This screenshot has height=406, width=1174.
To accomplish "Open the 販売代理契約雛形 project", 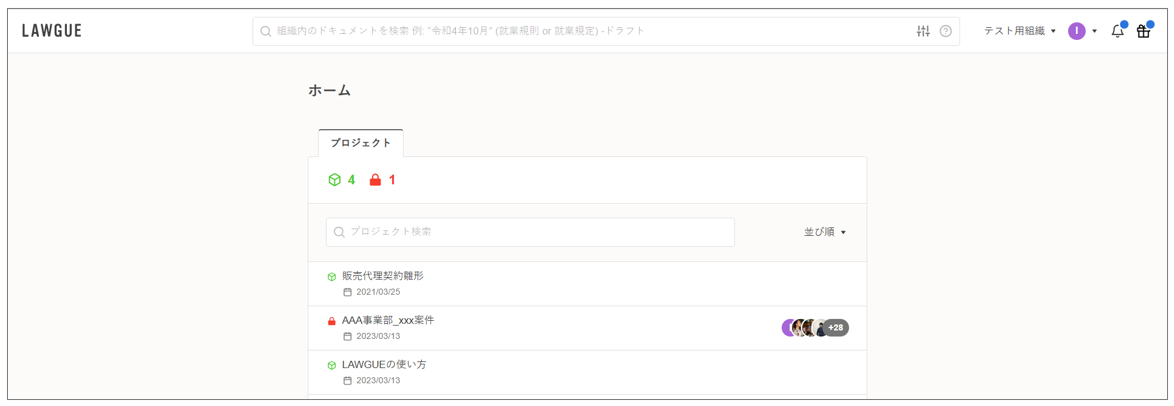I will (383, 276).
